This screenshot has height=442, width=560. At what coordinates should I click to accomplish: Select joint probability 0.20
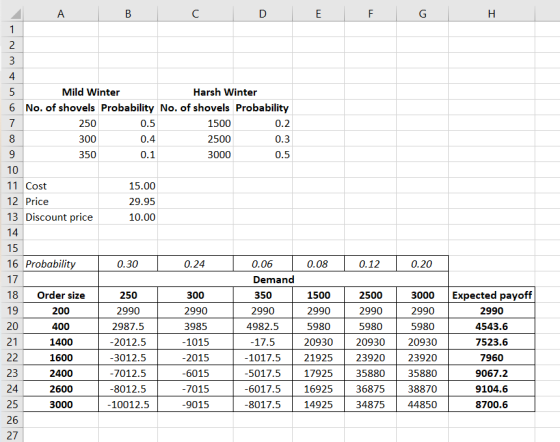coord(422,264)
